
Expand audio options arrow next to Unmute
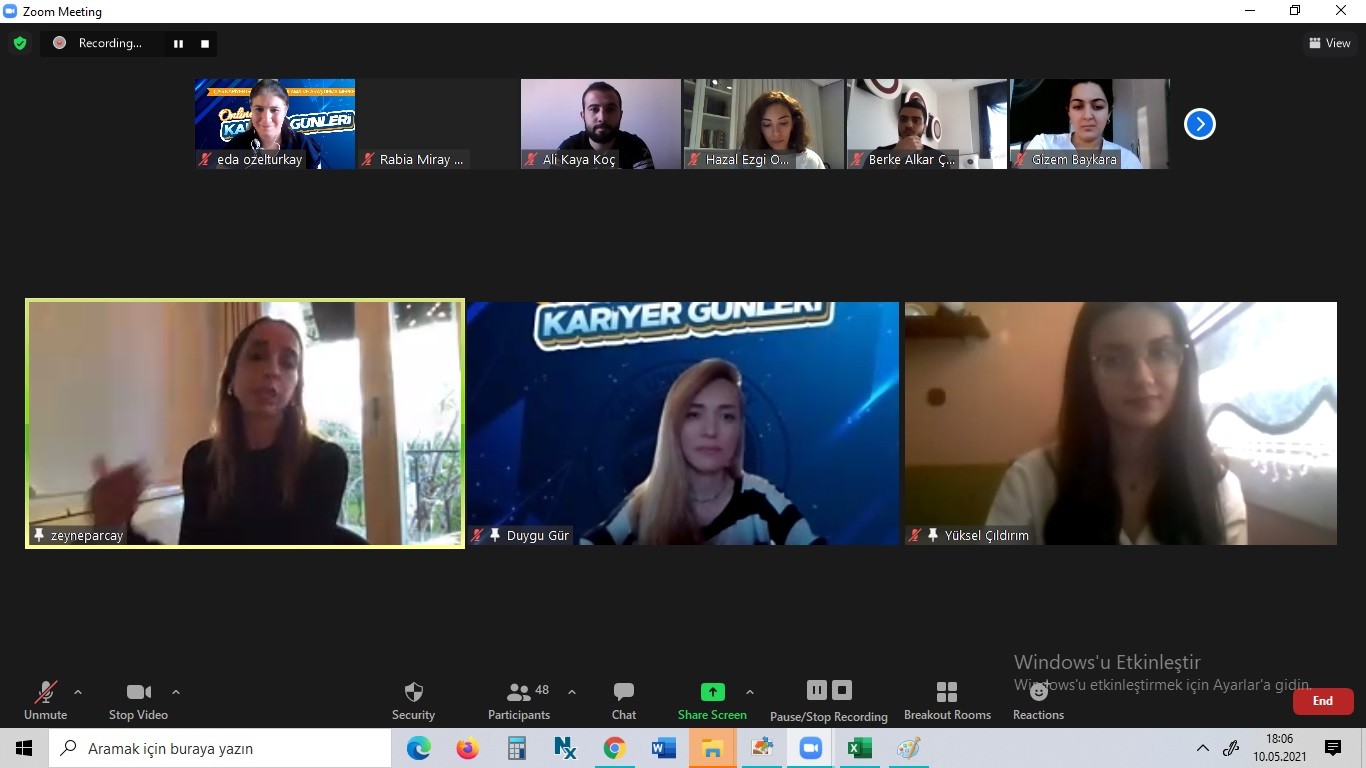pos(78,692)
